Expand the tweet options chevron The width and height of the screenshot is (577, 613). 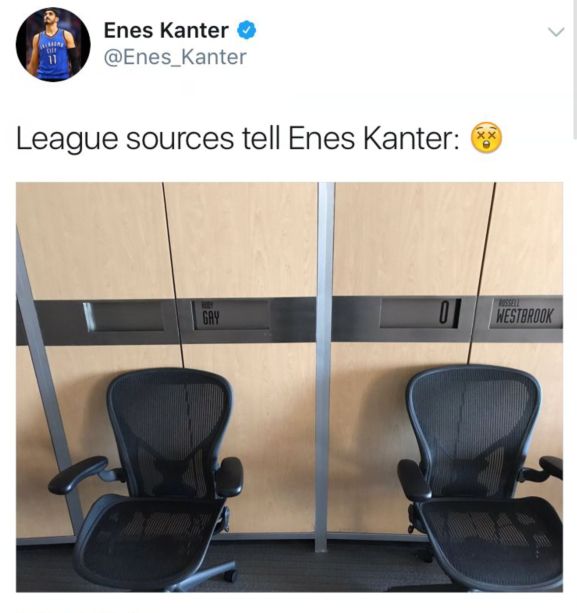point(556,32)
